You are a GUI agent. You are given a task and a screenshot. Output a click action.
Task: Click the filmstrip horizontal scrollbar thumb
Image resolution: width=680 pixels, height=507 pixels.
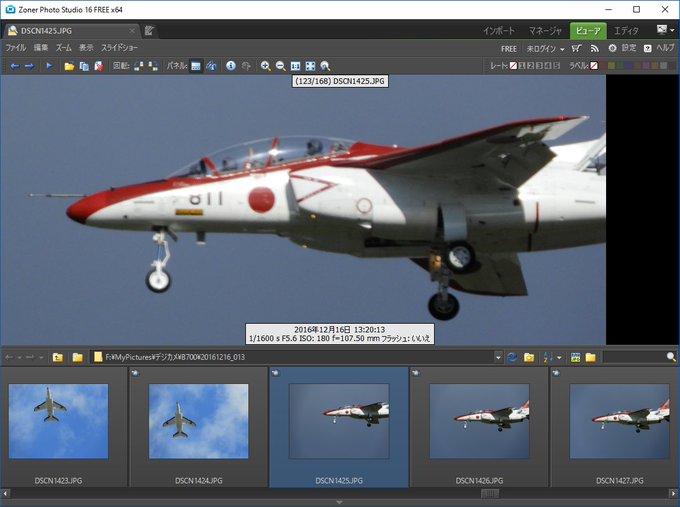click(x=490, y=494)
